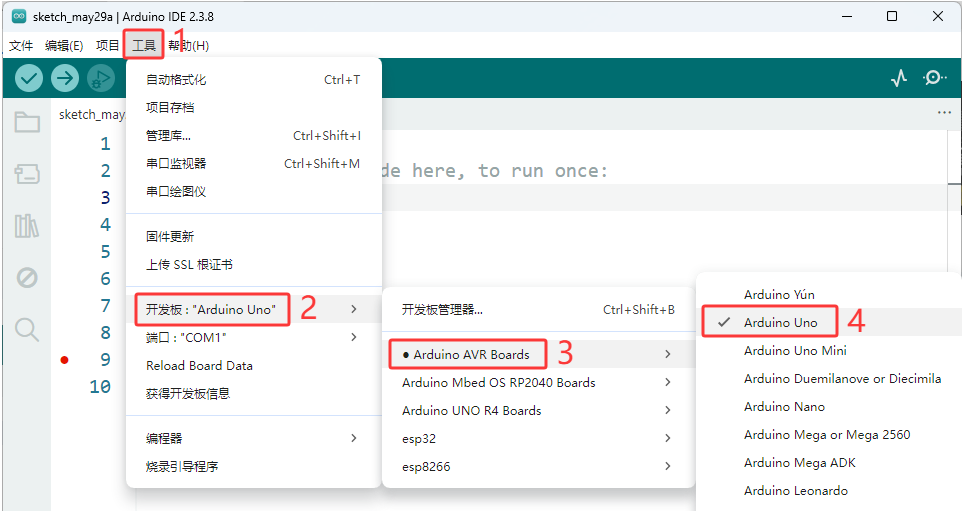Click the editor tab ellipsis menu
This screenshot has height=514, width=963.
pos(945,113)
